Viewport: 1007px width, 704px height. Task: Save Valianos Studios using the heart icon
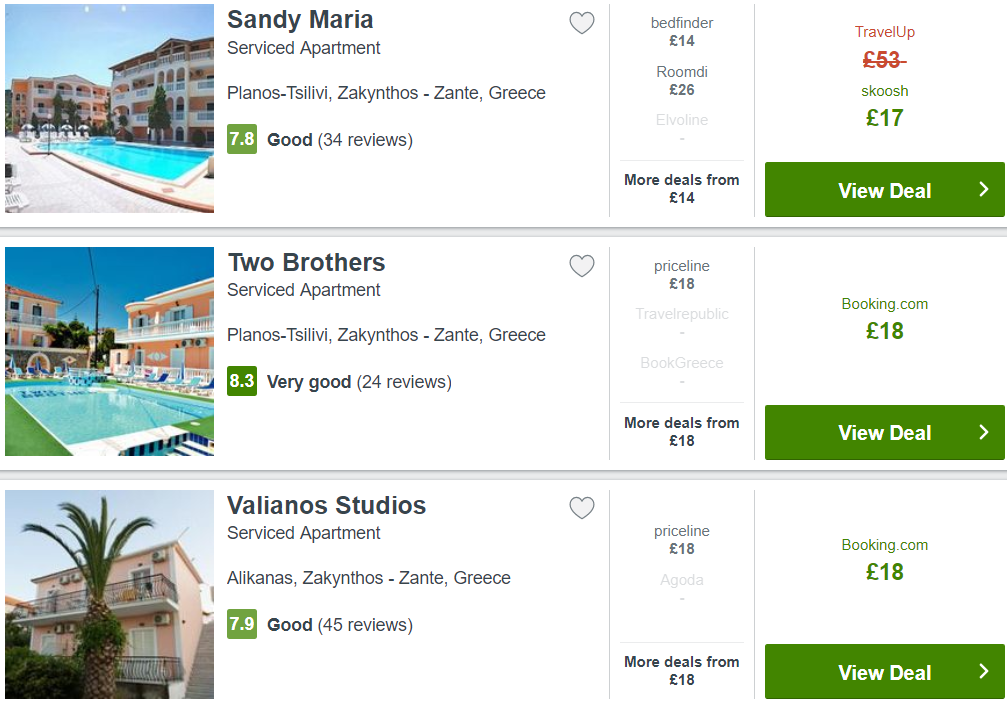point(582,508)
